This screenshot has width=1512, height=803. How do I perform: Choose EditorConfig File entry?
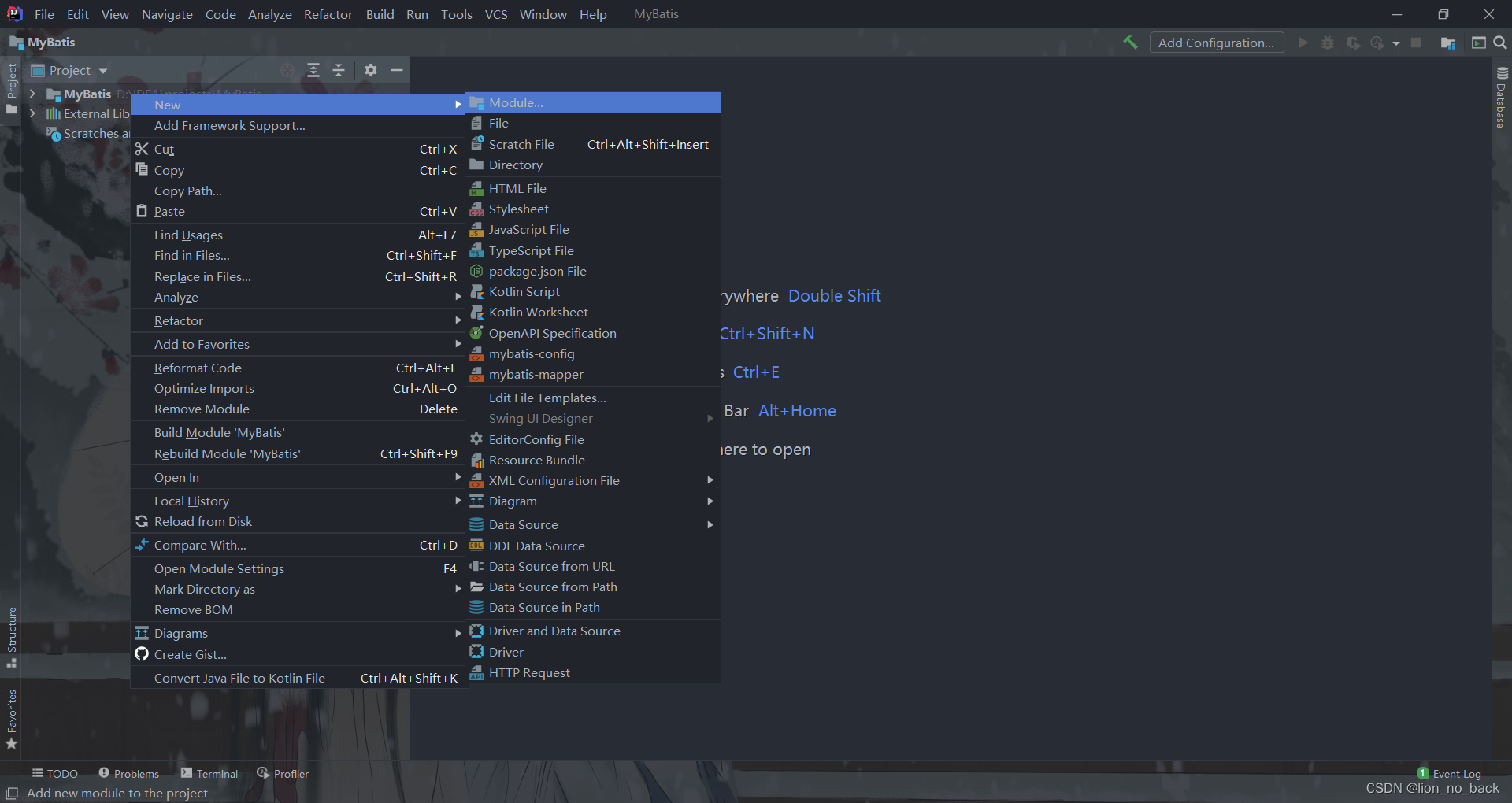click(594, 439)
